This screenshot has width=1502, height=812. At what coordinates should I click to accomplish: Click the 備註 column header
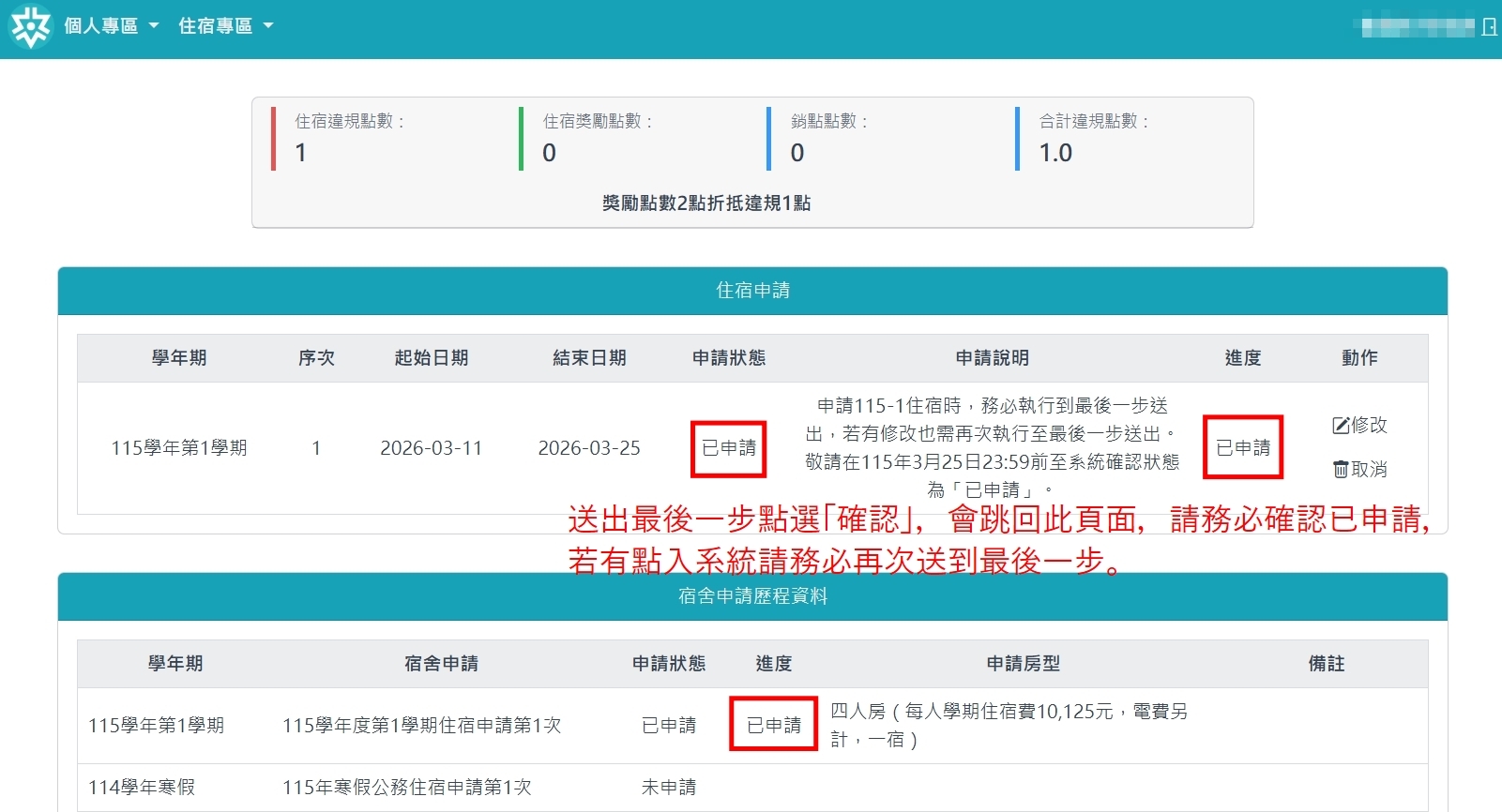pos(1327,664)
